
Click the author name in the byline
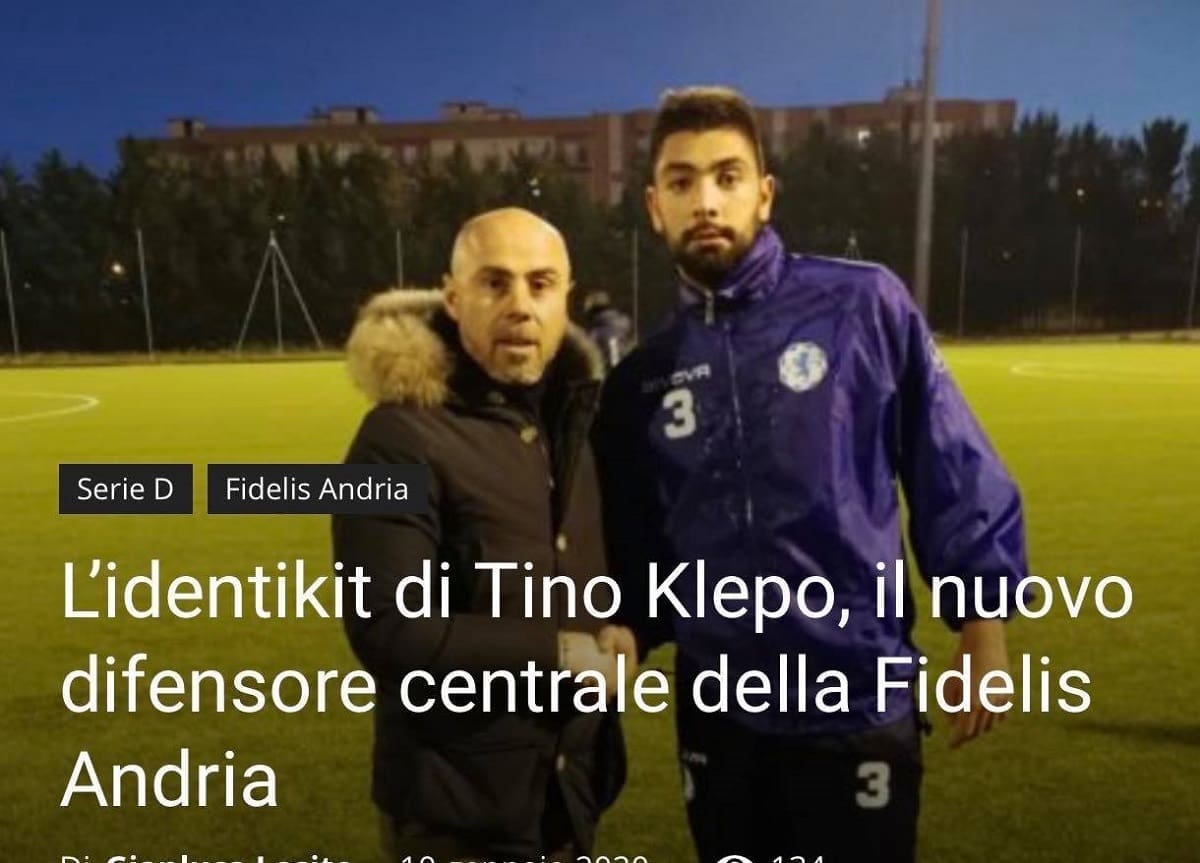coord(230,858)
